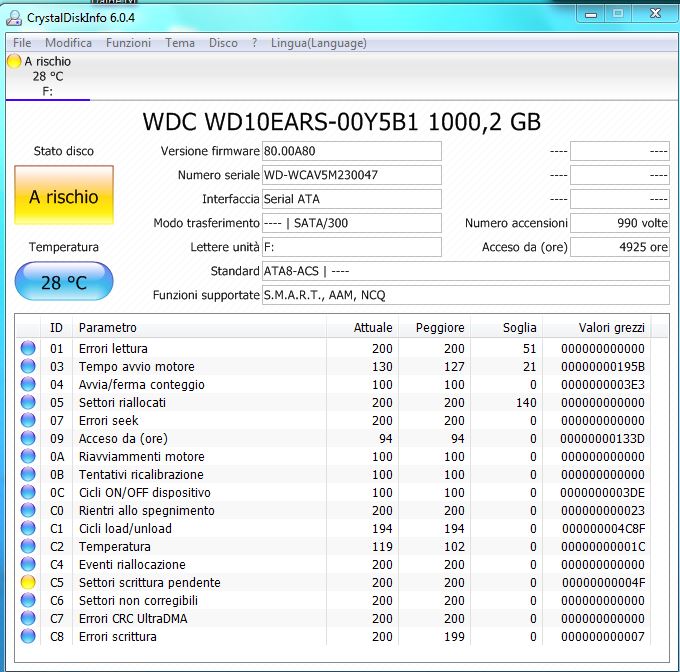Open the Disco menu
Viewport: 680px width, 672px height.
tap(223, 43)
